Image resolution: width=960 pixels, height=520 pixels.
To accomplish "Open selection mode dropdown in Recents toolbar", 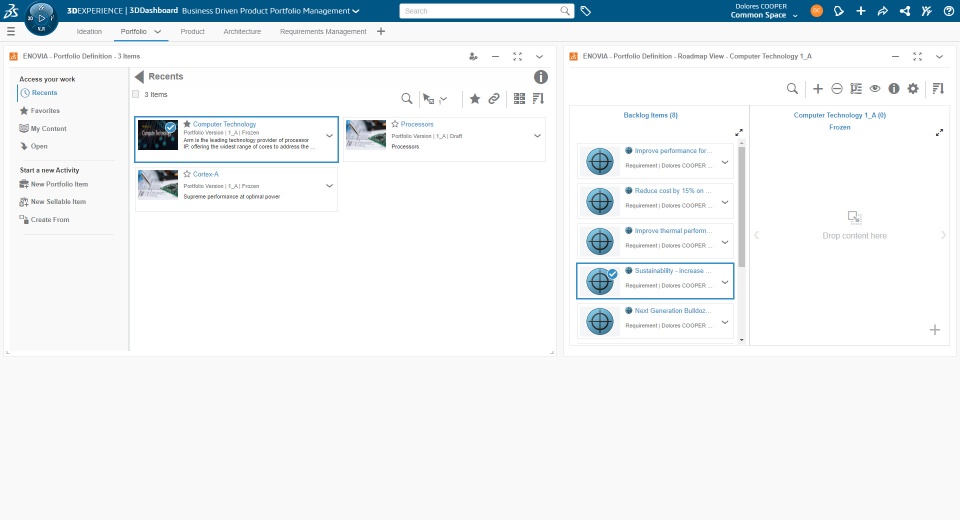I will click(444, 99).
